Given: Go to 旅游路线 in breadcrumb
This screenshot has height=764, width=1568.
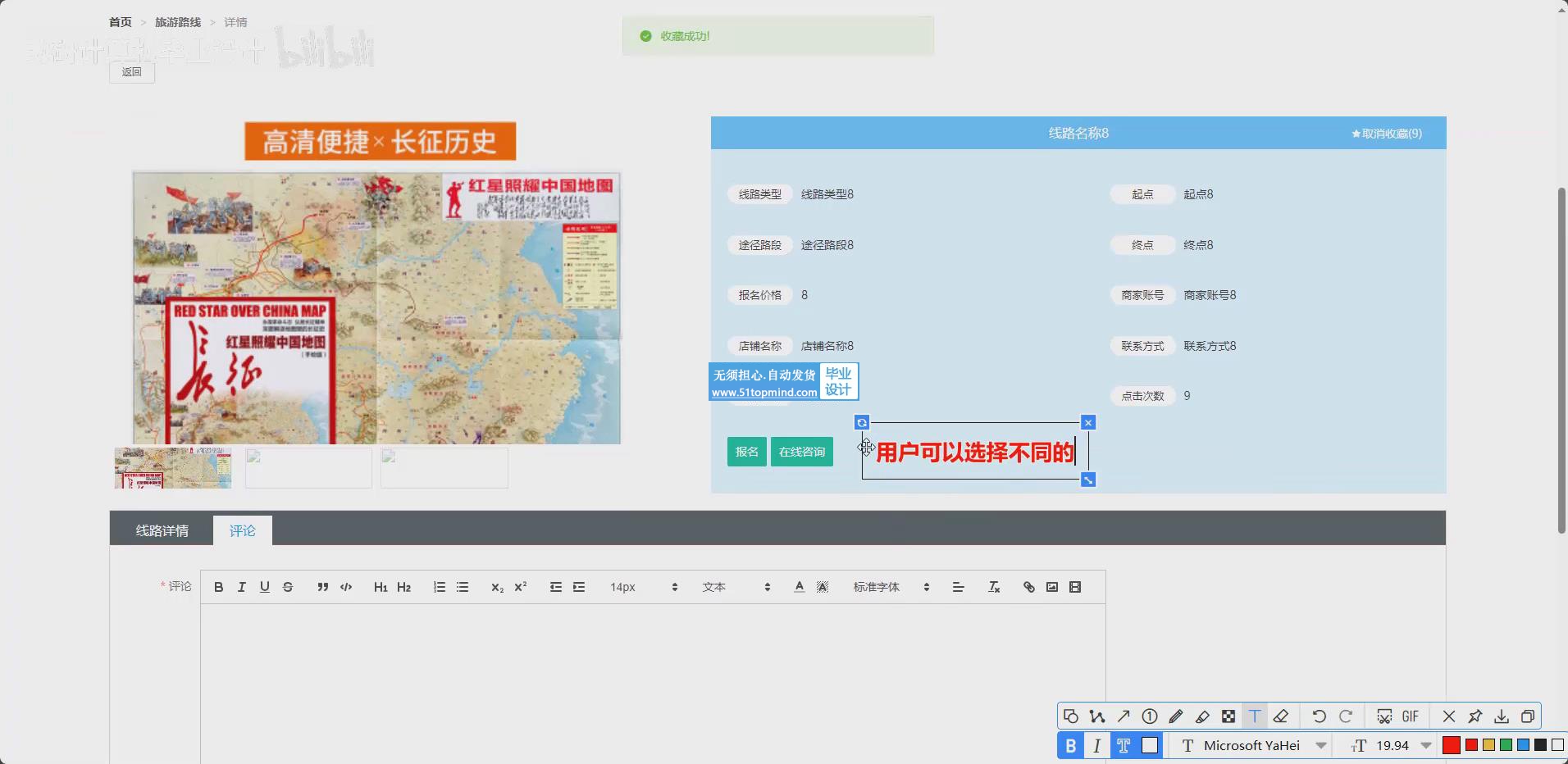Looking at the screenshot, I should [178, 22].
